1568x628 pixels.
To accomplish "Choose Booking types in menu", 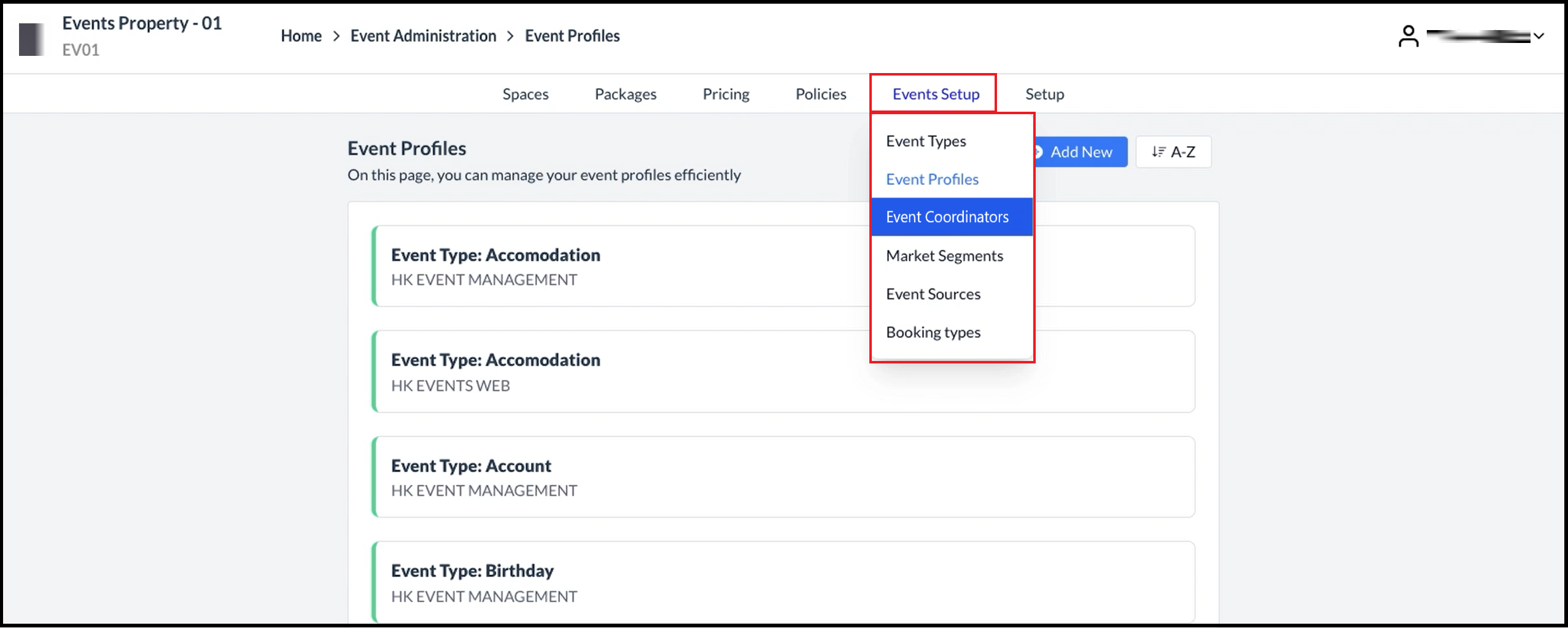I will tap(933, 332).
